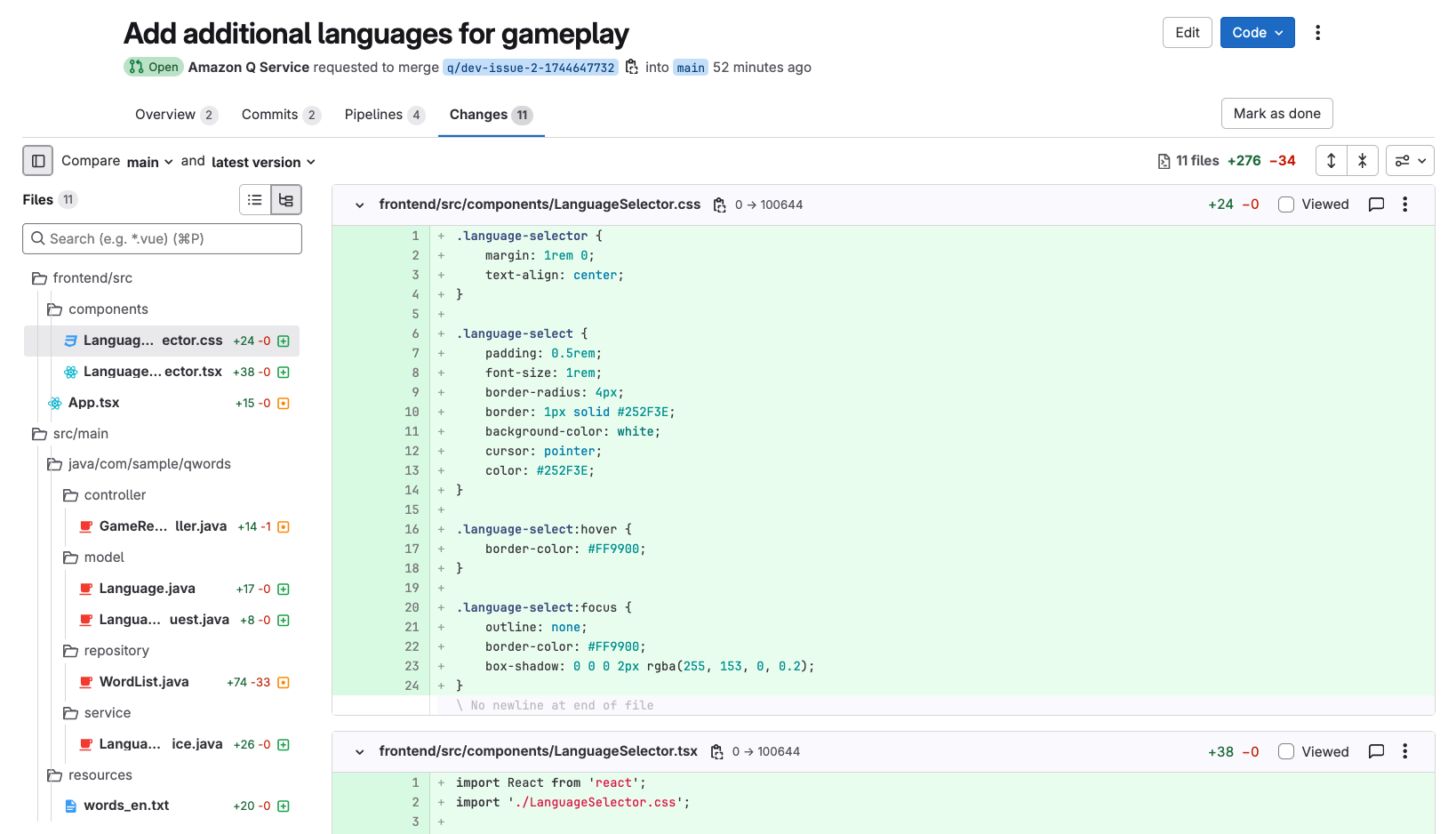Add a comment on LanguageSelector.css
Screen dimensions: 1456x834
pyautogui.click(x=1376, y=204)
